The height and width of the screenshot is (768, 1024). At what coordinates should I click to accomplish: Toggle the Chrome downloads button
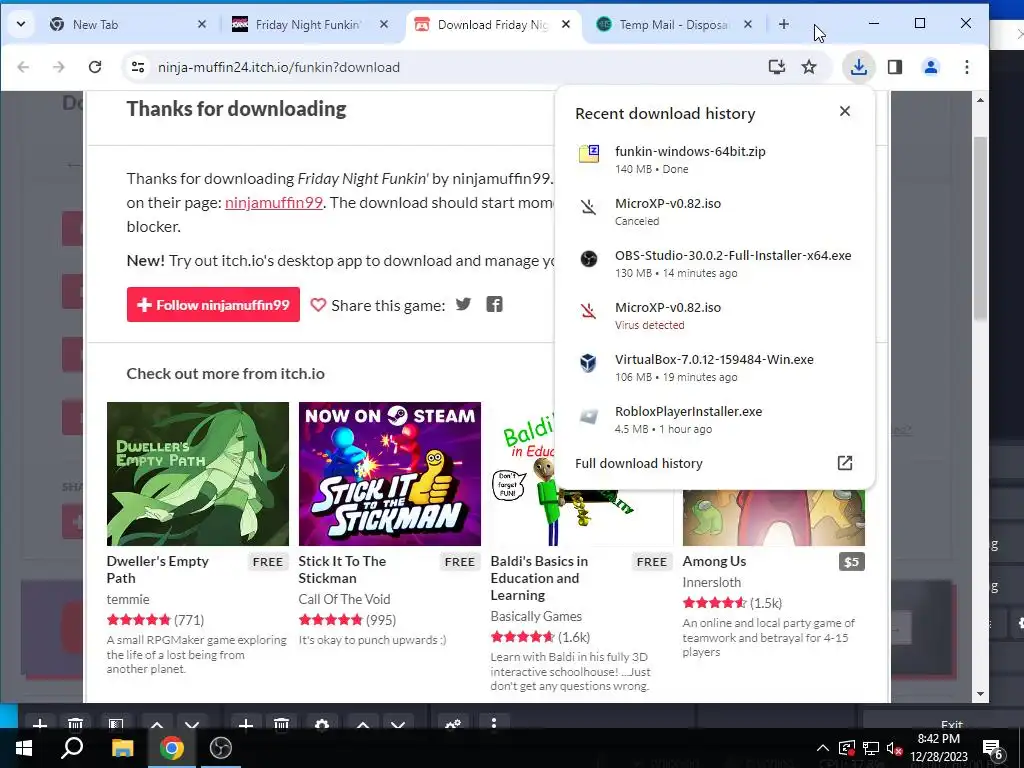click(x=858, y=67)
